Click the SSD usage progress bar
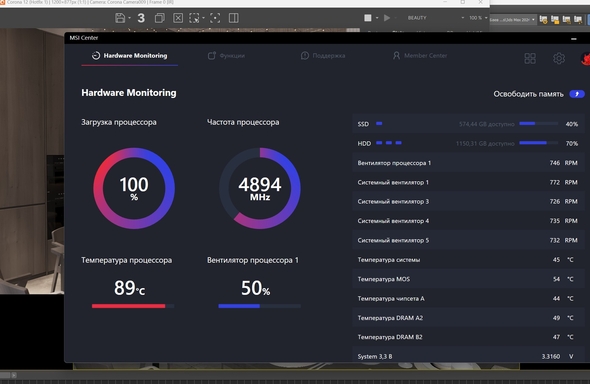The width and height of the screenshot is (590, 384). (538, 123)
